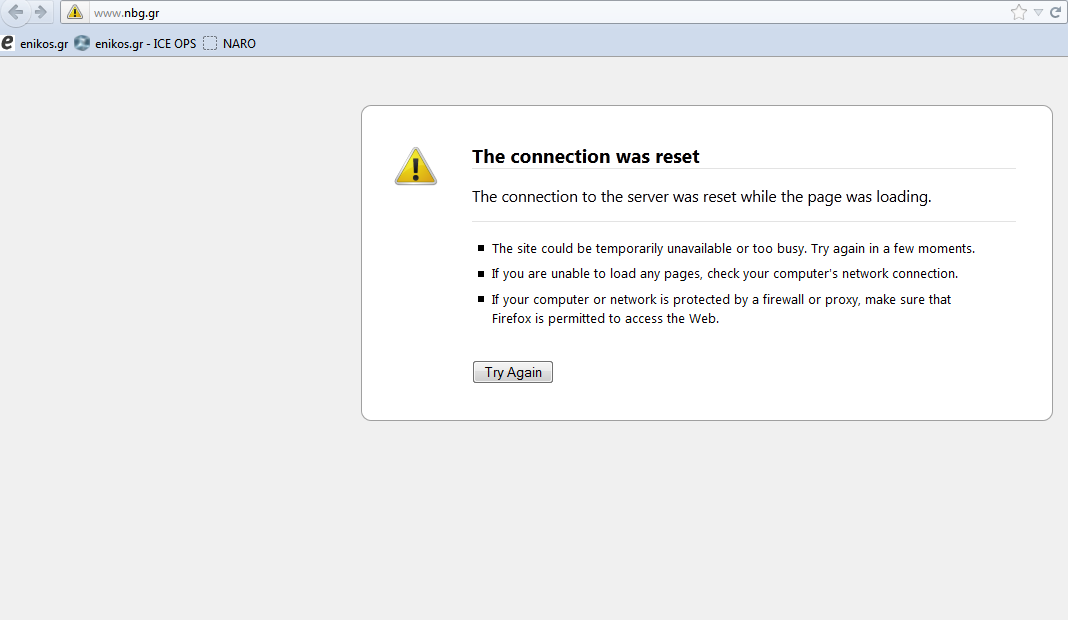
Task: Focus the www.nbg.gr address field
Action: tap(500, 12)
